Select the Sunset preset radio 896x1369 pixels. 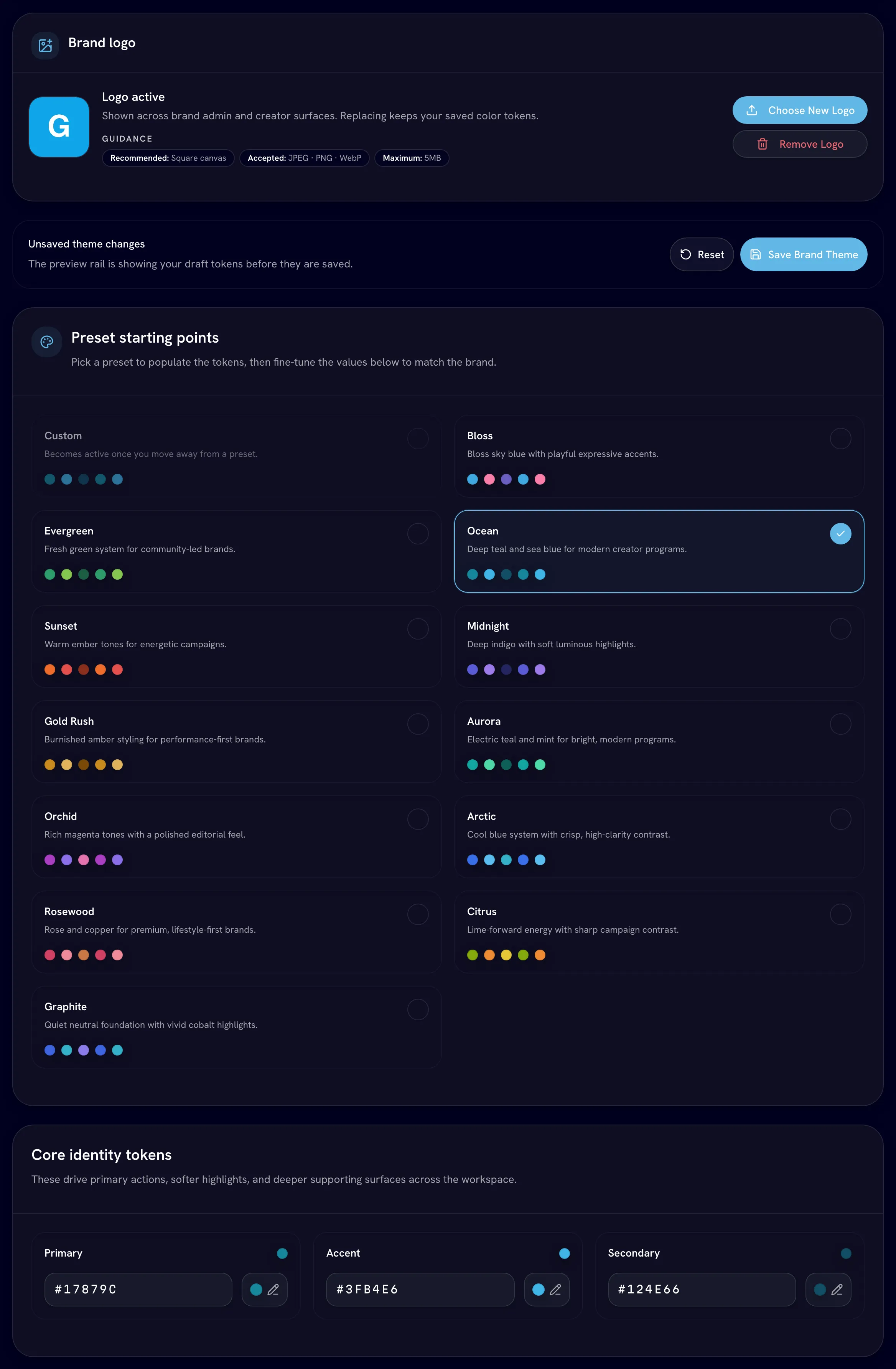tap(418, 629)
